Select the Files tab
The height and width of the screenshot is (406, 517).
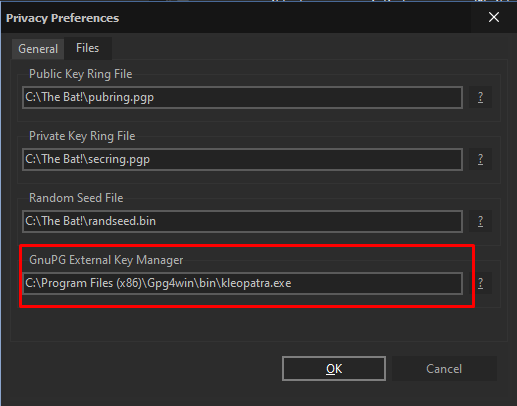[x=88, y=48]
